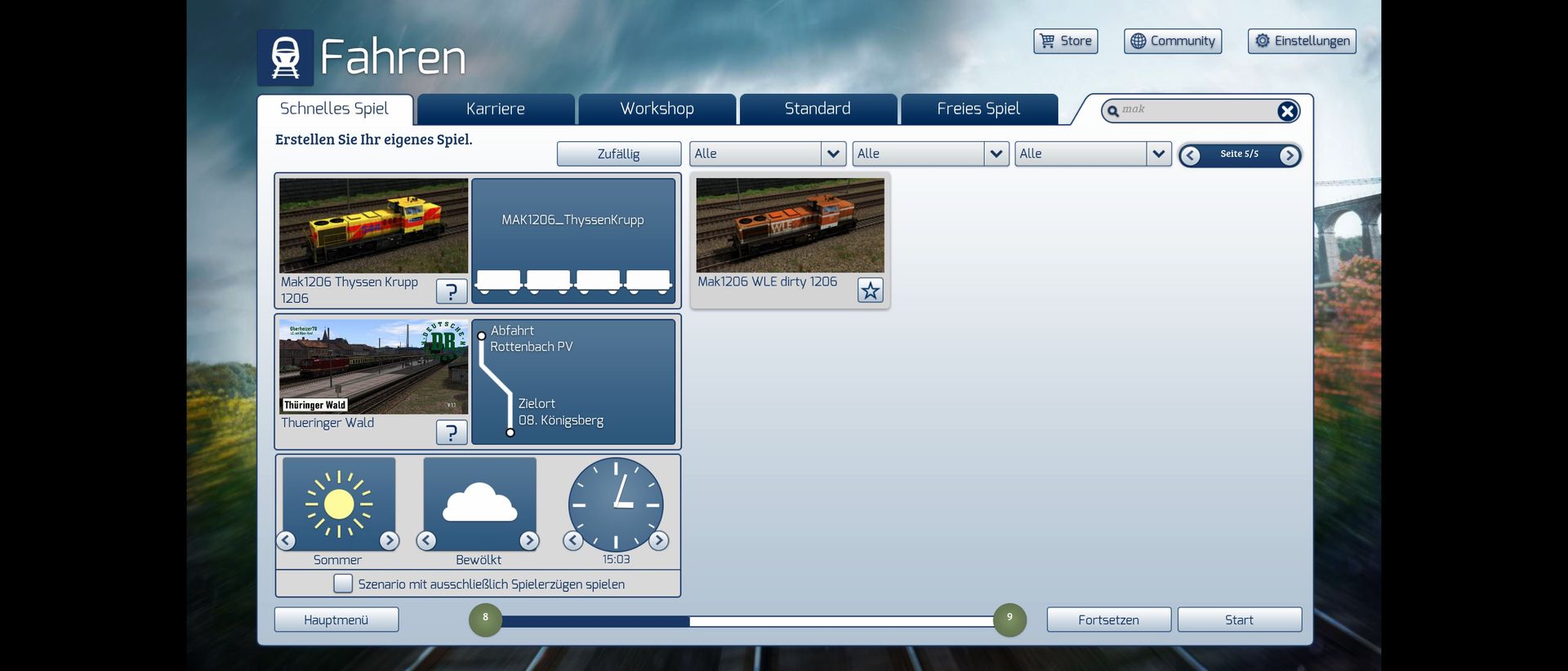This screenshot has height=671, width=1568.
Task: Click the Mak1206 WLE dirty 1206 label
Action: pyautogui.click(x=768, y=282)
